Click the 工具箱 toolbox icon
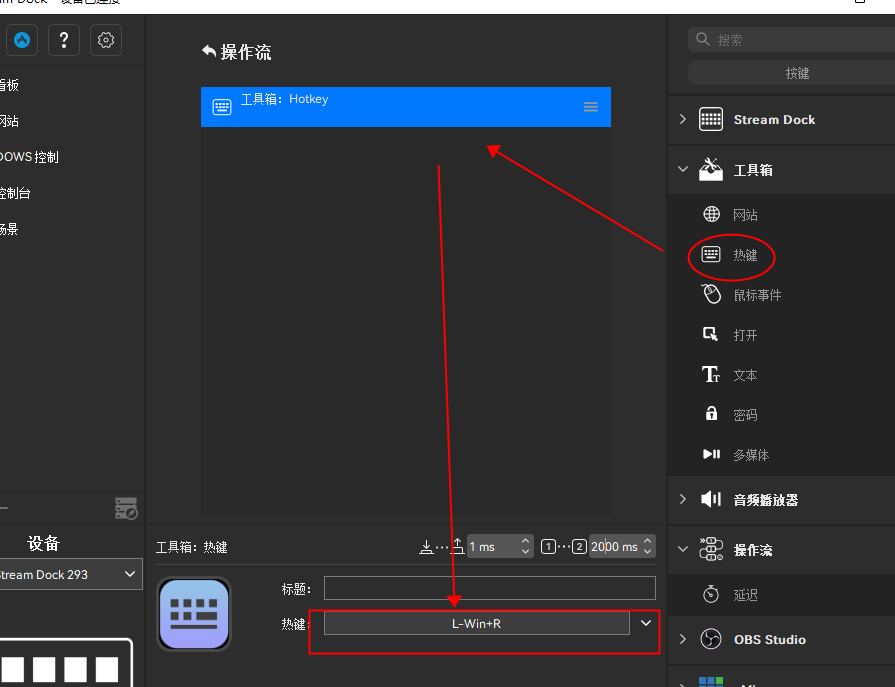This screenshot has width=895, height=687. pos(711,169)
